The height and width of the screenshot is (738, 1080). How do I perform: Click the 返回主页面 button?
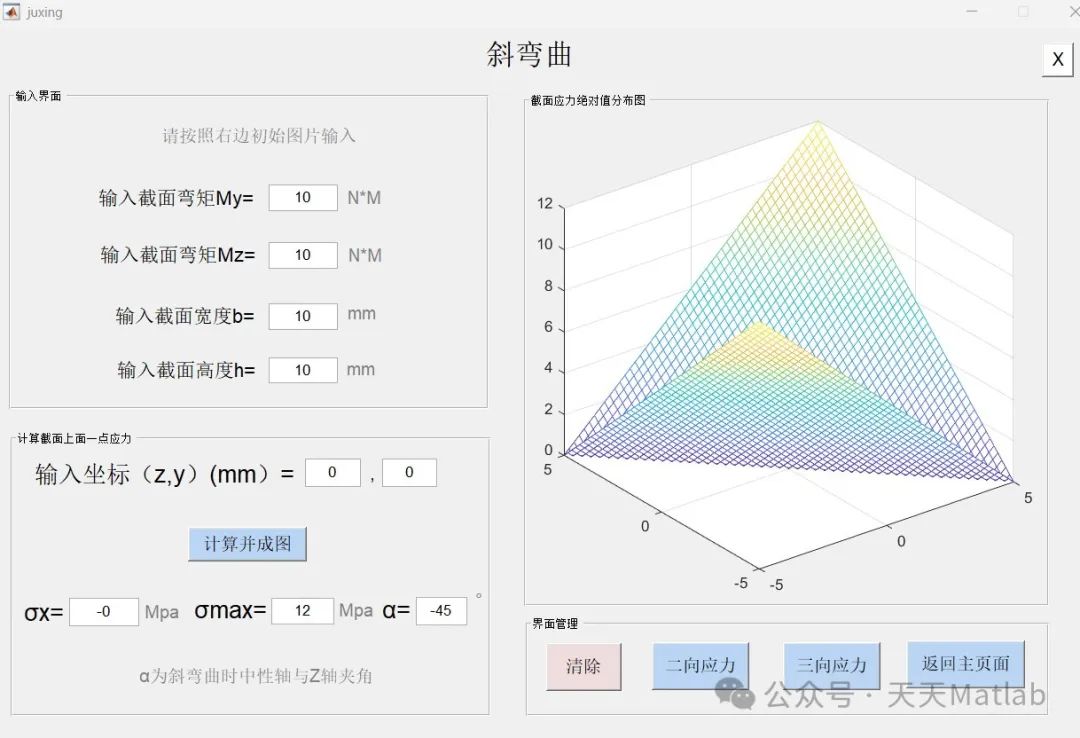966,664
